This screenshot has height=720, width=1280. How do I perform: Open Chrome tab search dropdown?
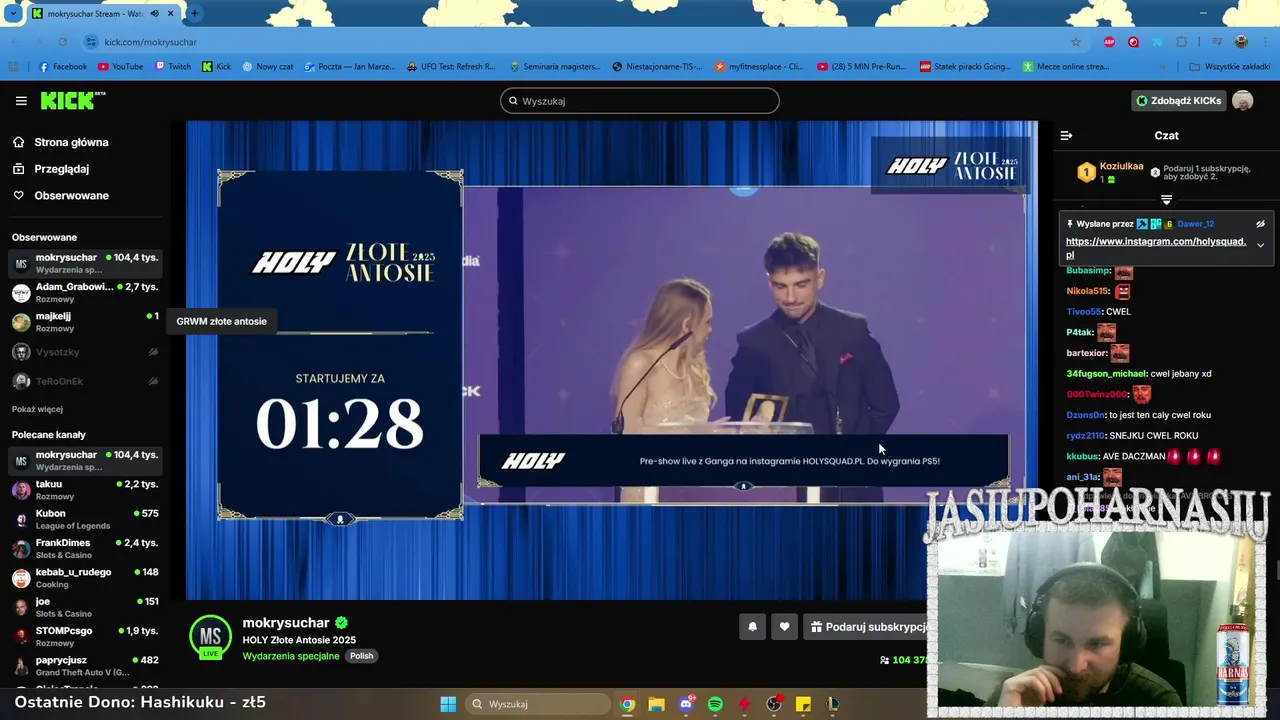tap(12, 14)
